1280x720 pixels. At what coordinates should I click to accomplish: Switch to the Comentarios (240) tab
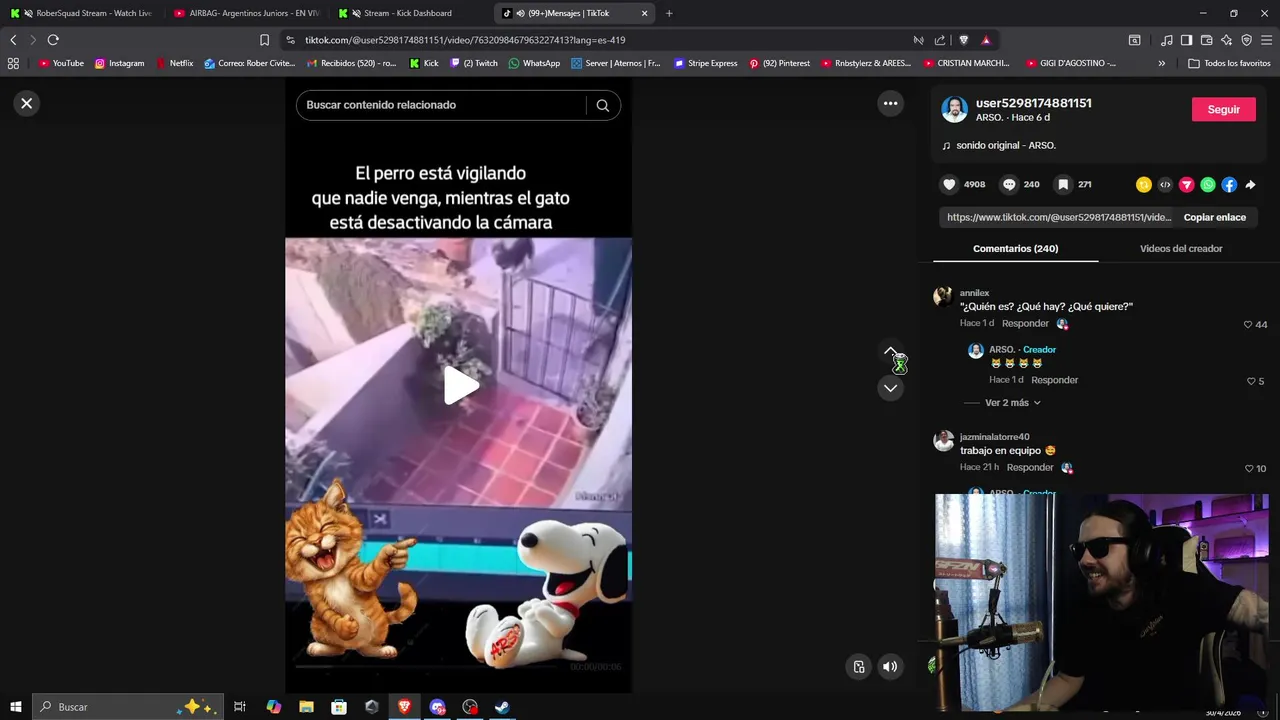pos(1015,248)
